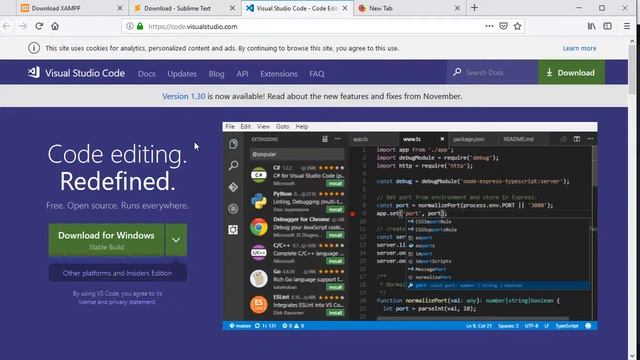The image size is (640, 360).
Task: Open the Version 1.30 release link
Action: coord(184,96)
